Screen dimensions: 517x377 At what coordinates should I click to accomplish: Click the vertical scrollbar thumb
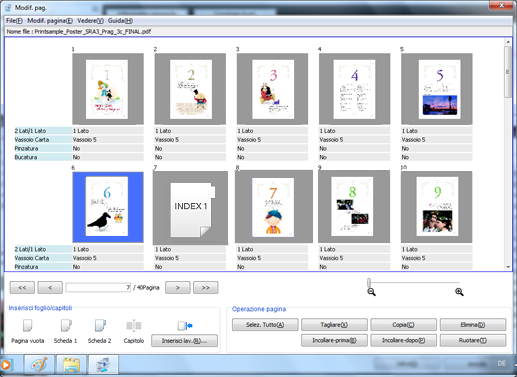click(x=508, y=72)
